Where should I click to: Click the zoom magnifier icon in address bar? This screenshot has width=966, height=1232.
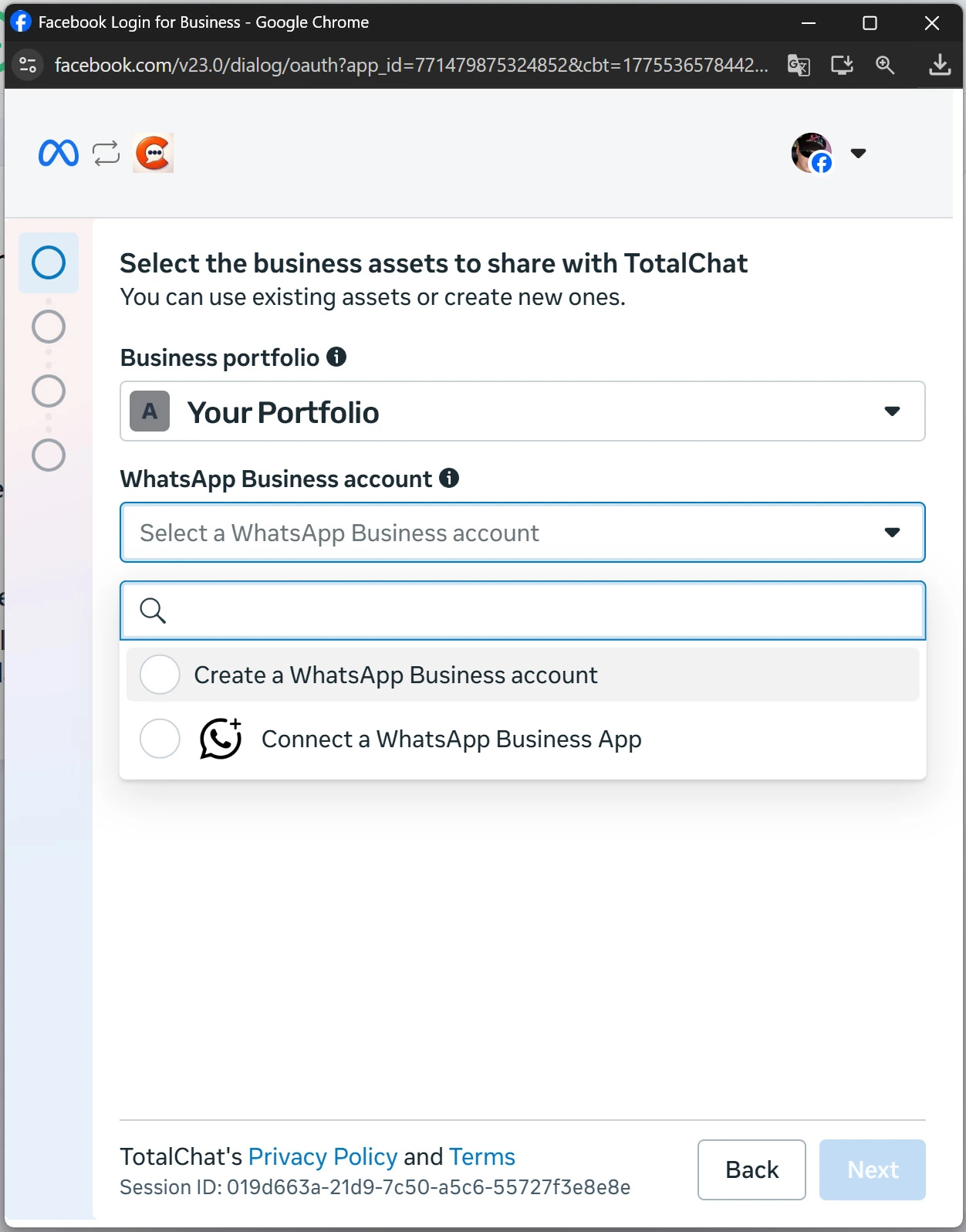click(885, 66)
